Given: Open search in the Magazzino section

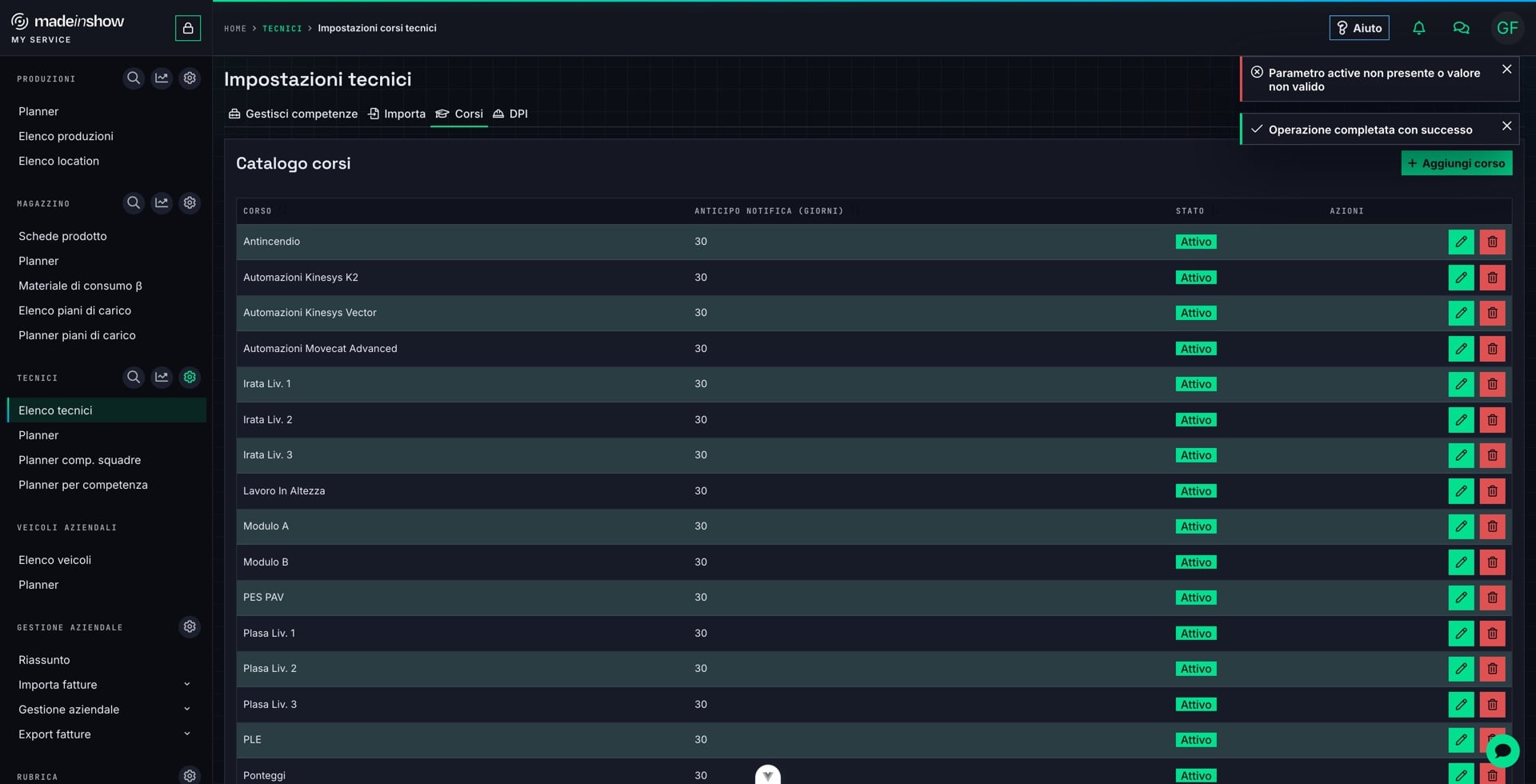Looking at the screenshot, I should coord(134,203).
